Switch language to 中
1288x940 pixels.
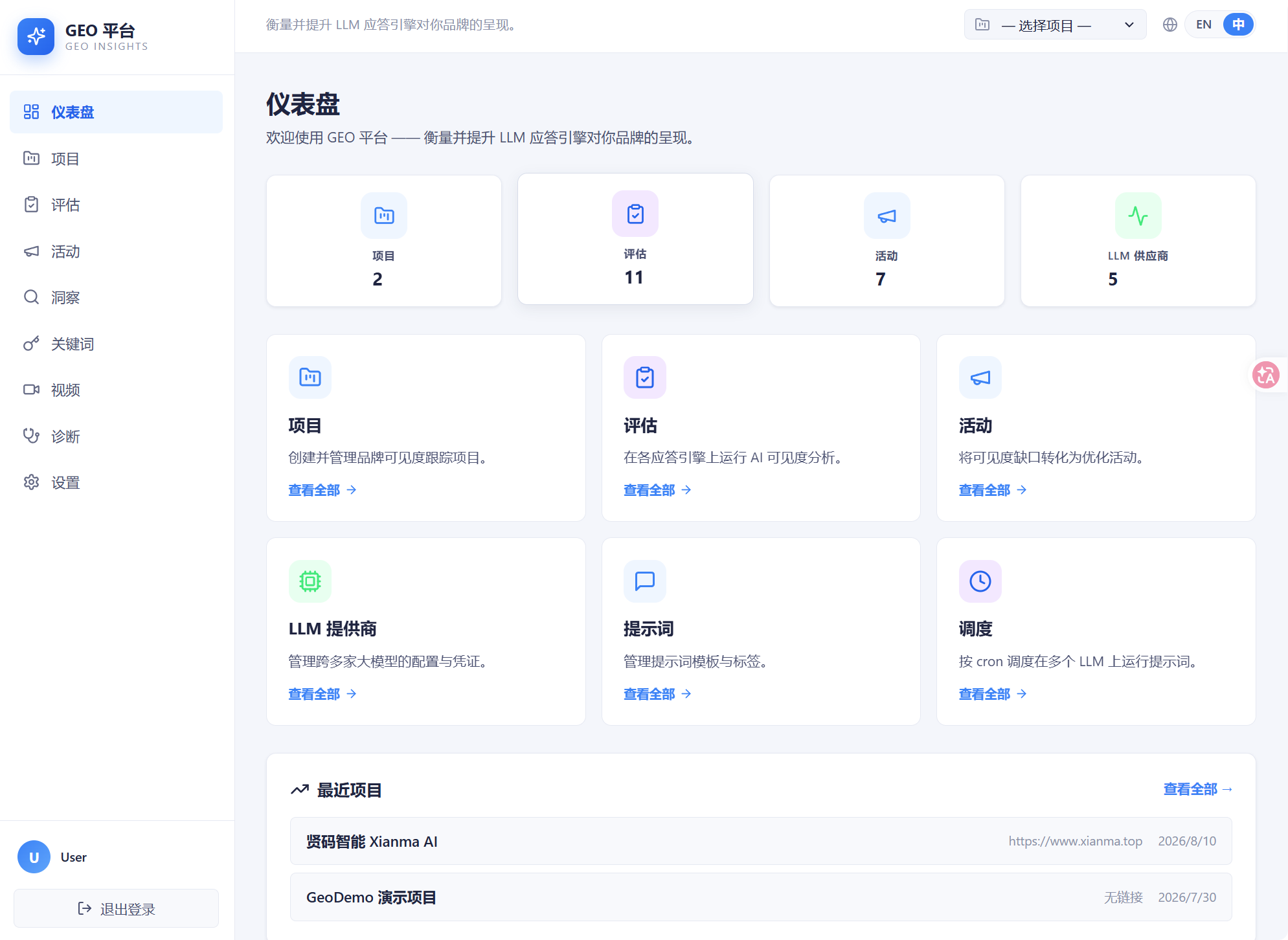(x=1238, y=25)
